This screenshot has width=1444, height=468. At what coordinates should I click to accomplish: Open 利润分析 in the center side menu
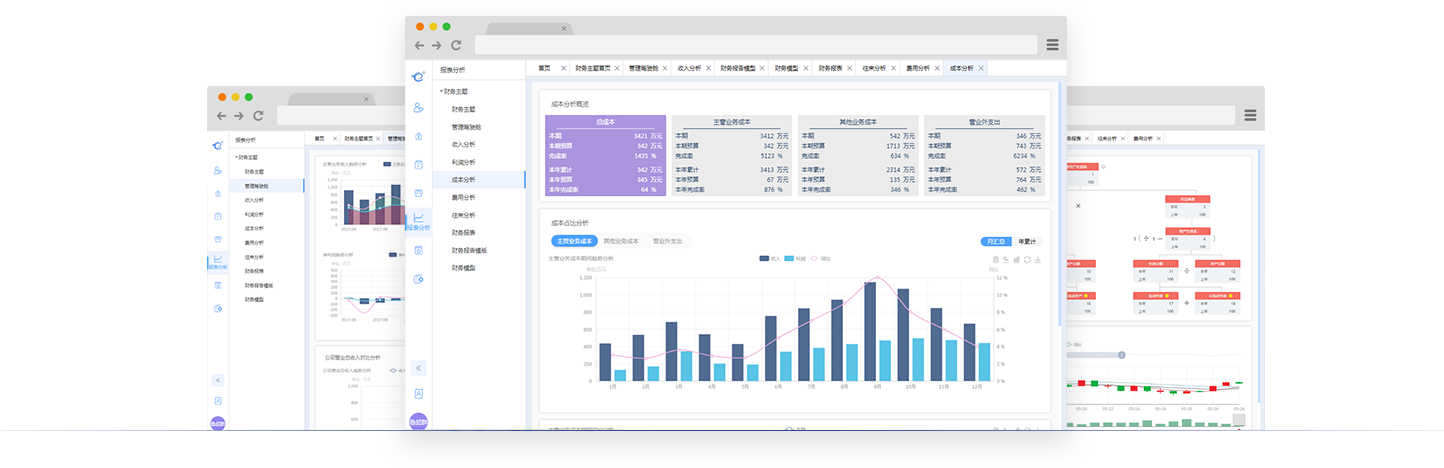tap(464, 162)
